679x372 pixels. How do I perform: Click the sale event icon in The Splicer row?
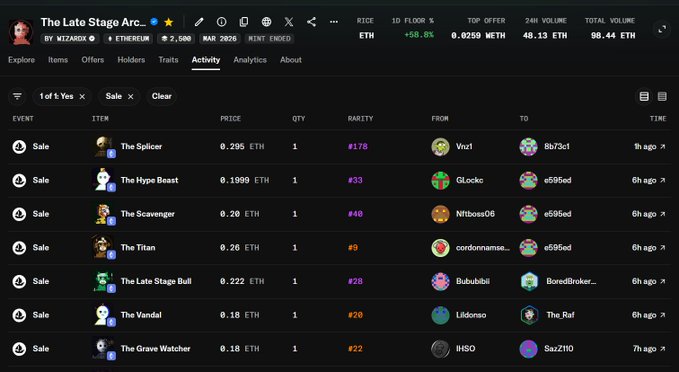click(19, 146)
